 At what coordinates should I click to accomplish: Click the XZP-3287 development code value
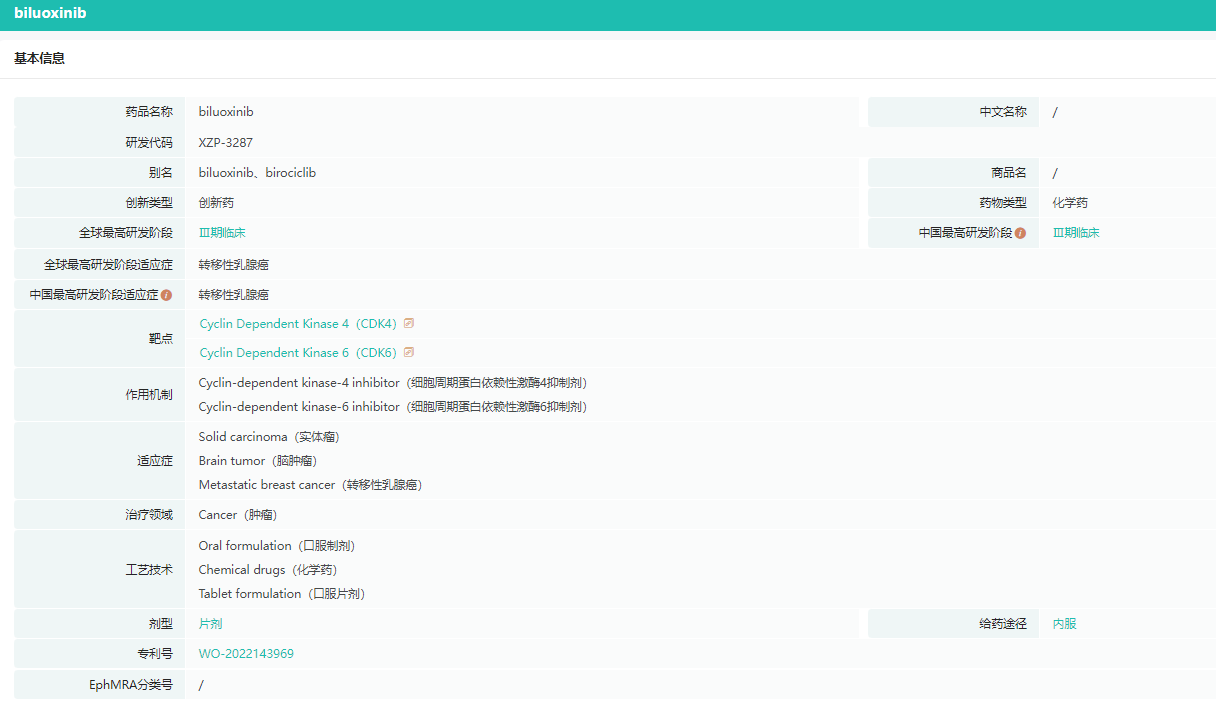[226, 143]
